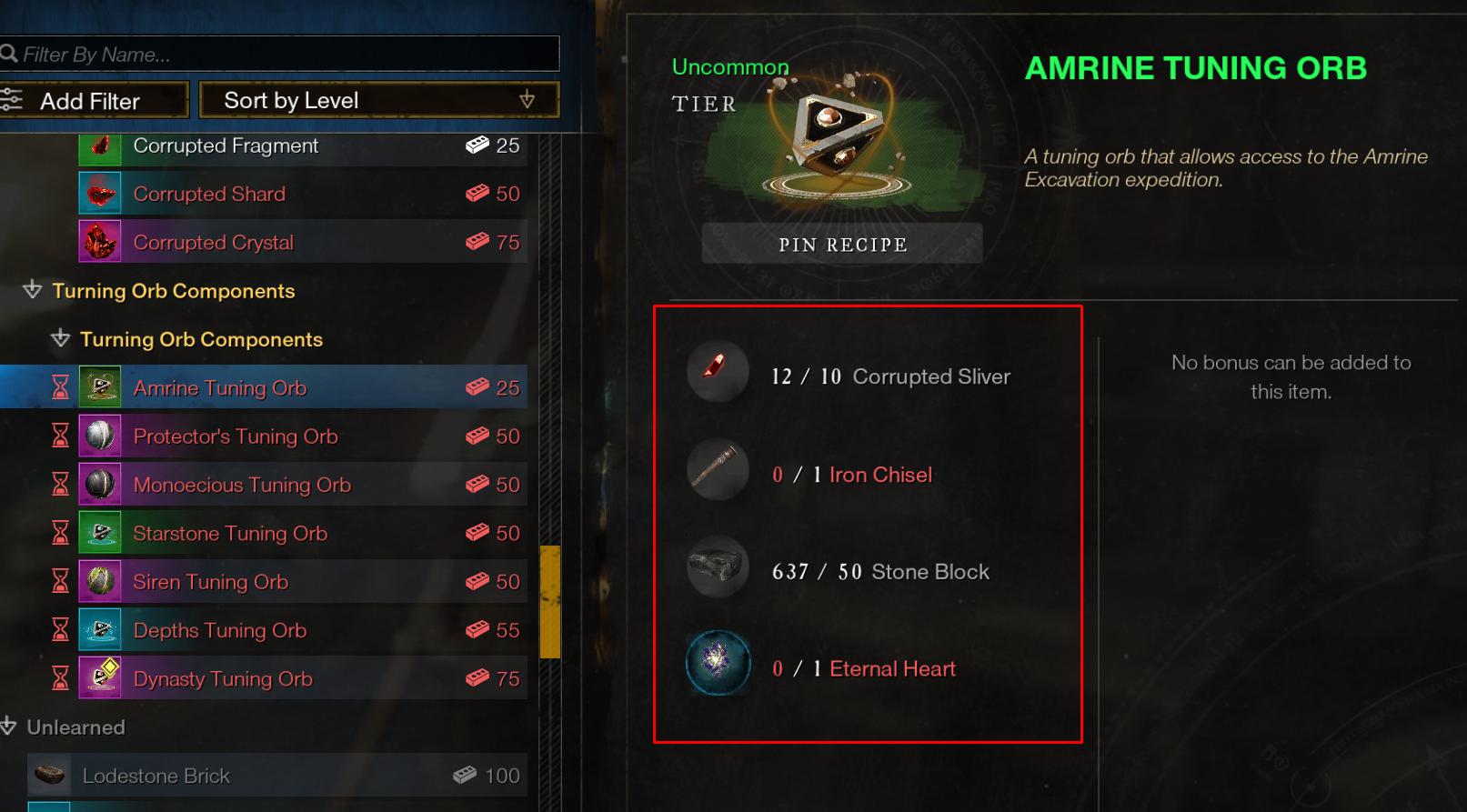1467x812 pixels.
Task: Click the Eternal Heart ingredient icon
Action: (x=718, y=665)
